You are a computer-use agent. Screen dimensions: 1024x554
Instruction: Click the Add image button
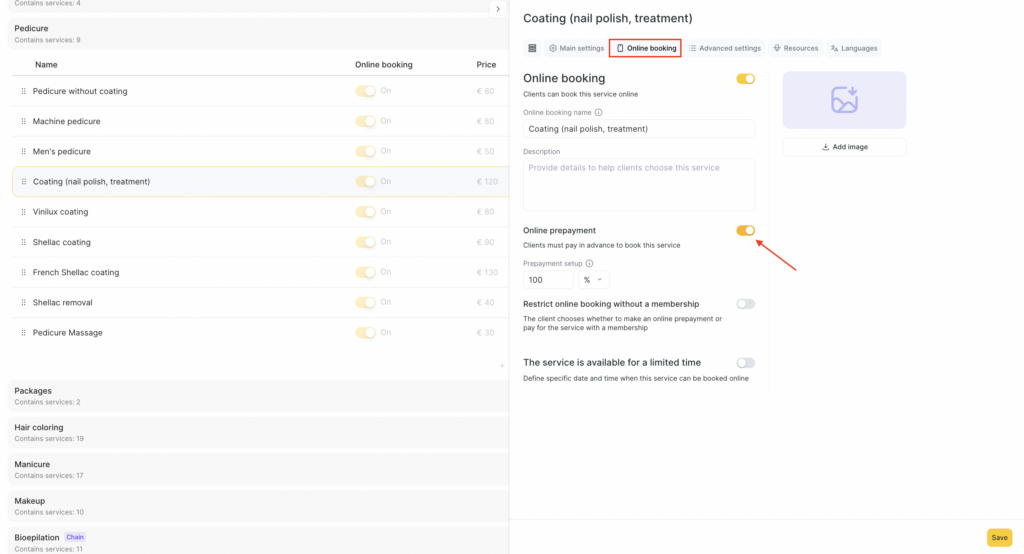pyautogui.click(x=844, y=147)
